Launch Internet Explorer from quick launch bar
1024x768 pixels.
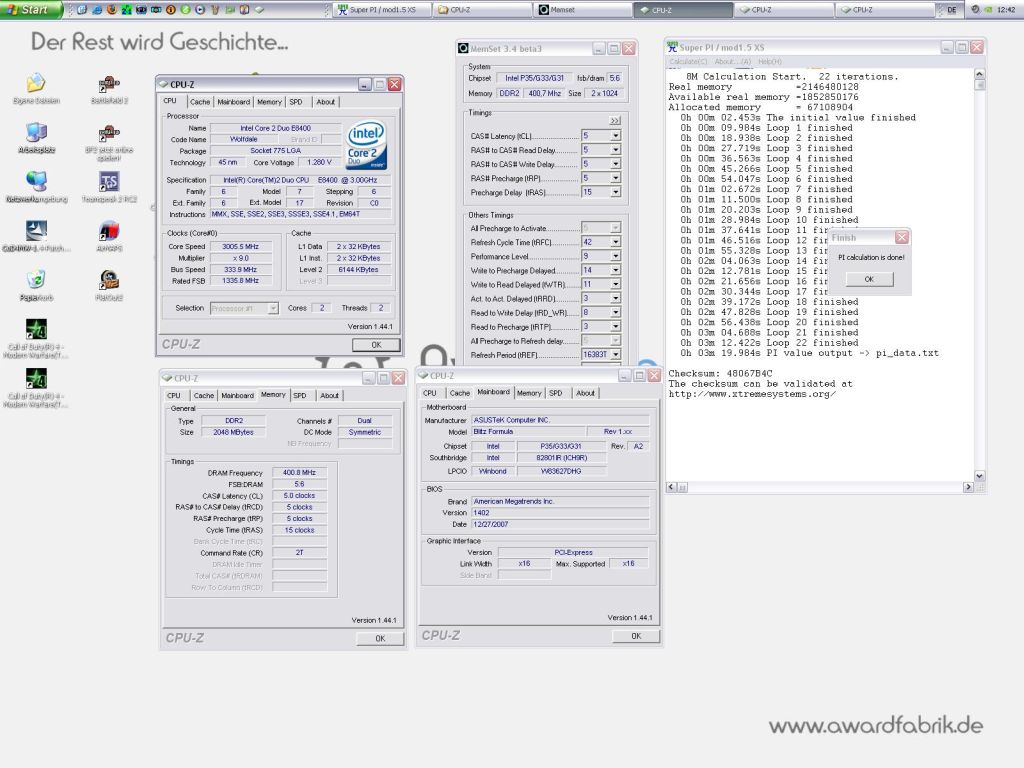(97, 10)
